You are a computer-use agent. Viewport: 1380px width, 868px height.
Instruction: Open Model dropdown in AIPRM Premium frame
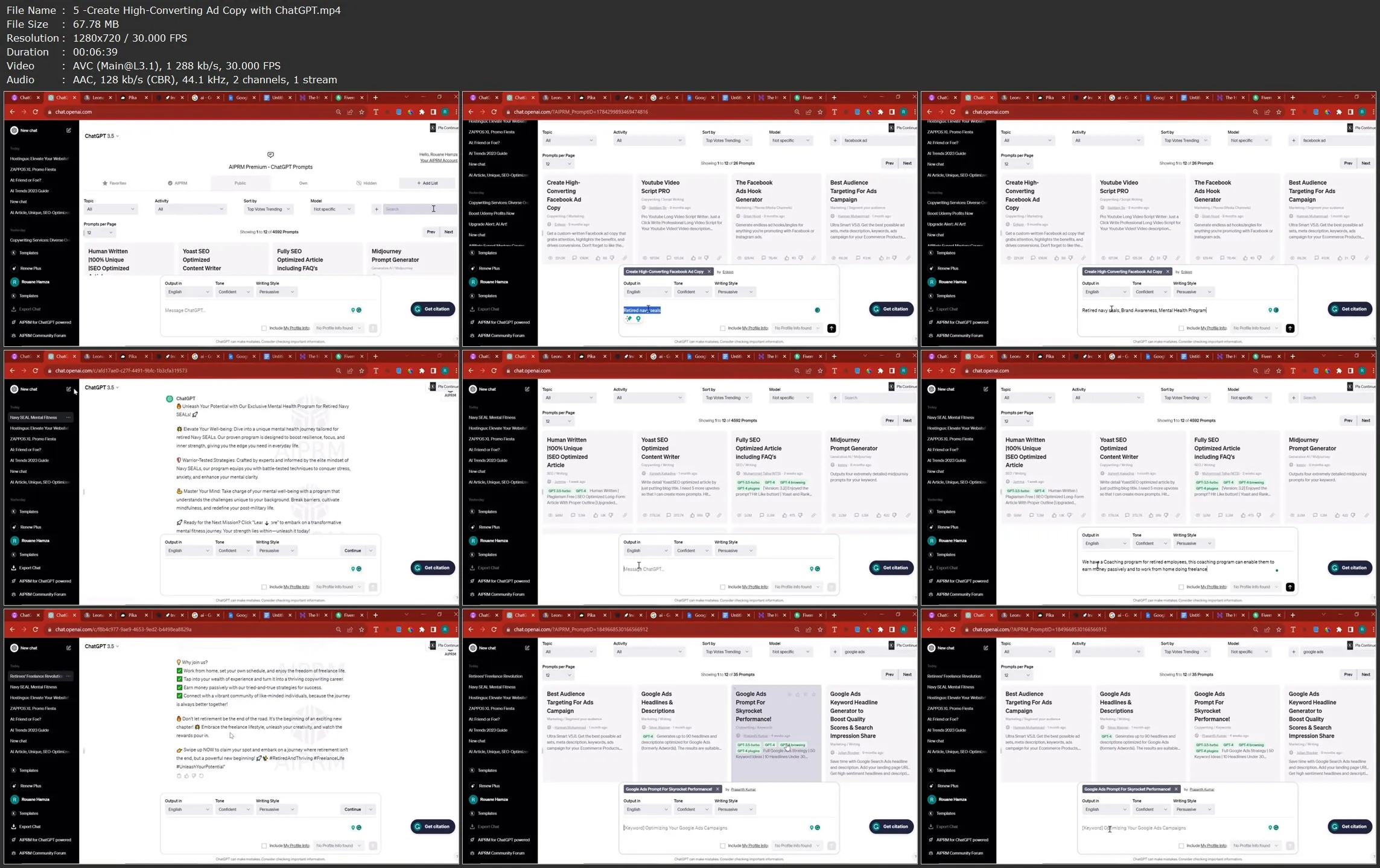click(332, 209)
